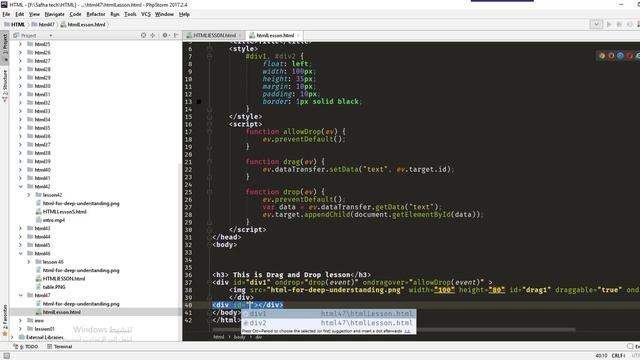Click html47 breadcrumb in navigation bar
640x360 pixels.
pos(43,24)
